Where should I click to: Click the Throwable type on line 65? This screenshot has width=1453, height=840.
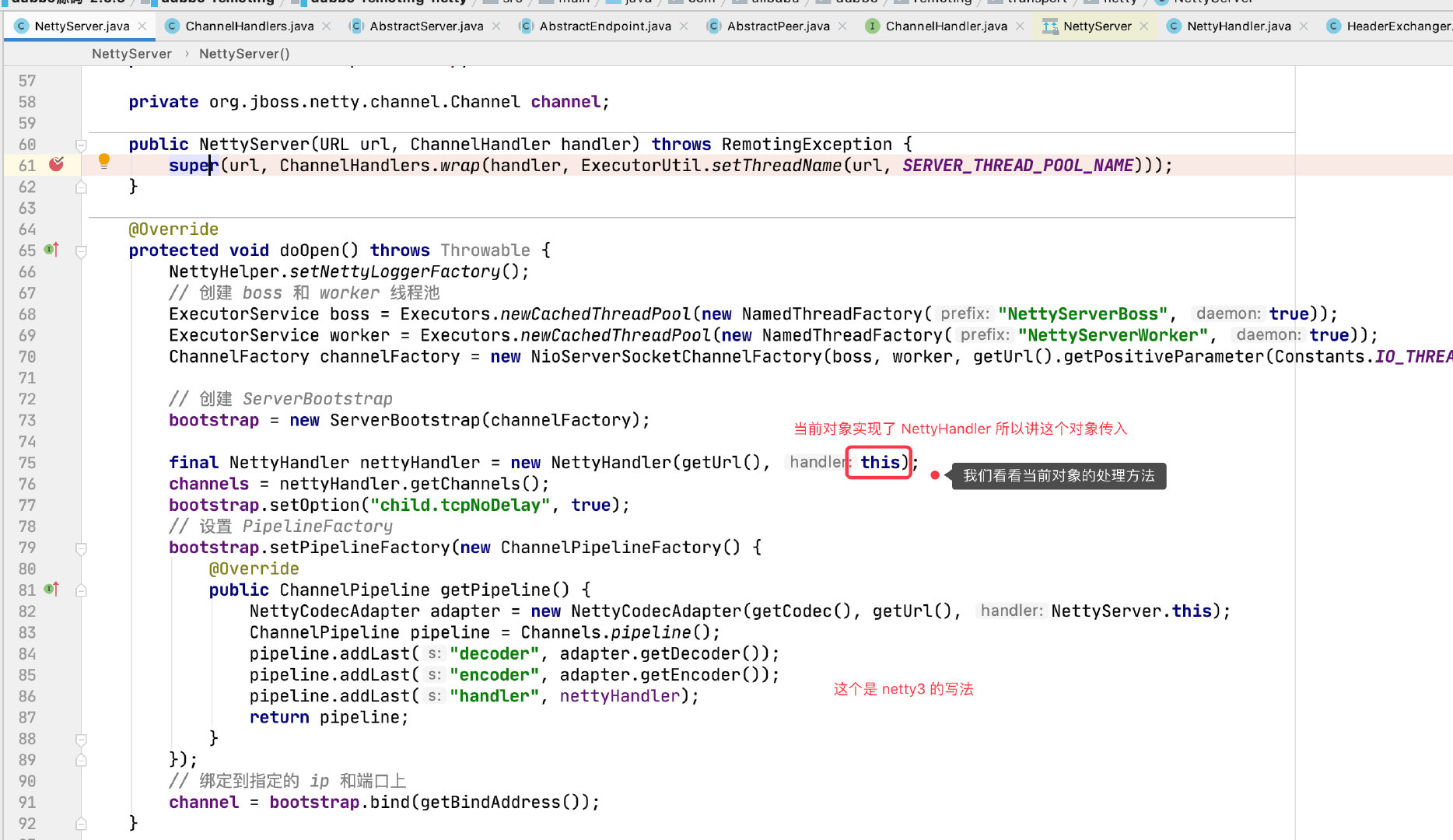pos(485,250)
